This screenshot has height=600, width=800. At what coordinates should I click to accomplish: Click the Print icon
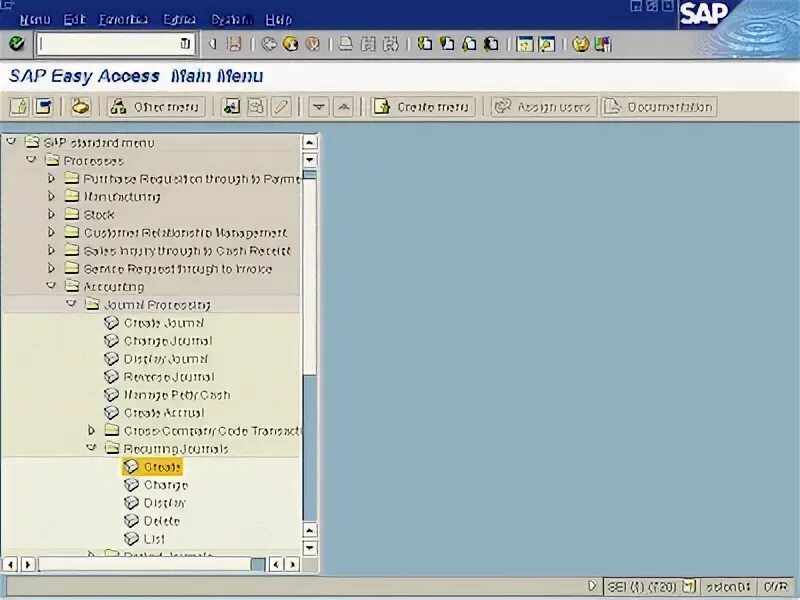[x=346, y=44]
